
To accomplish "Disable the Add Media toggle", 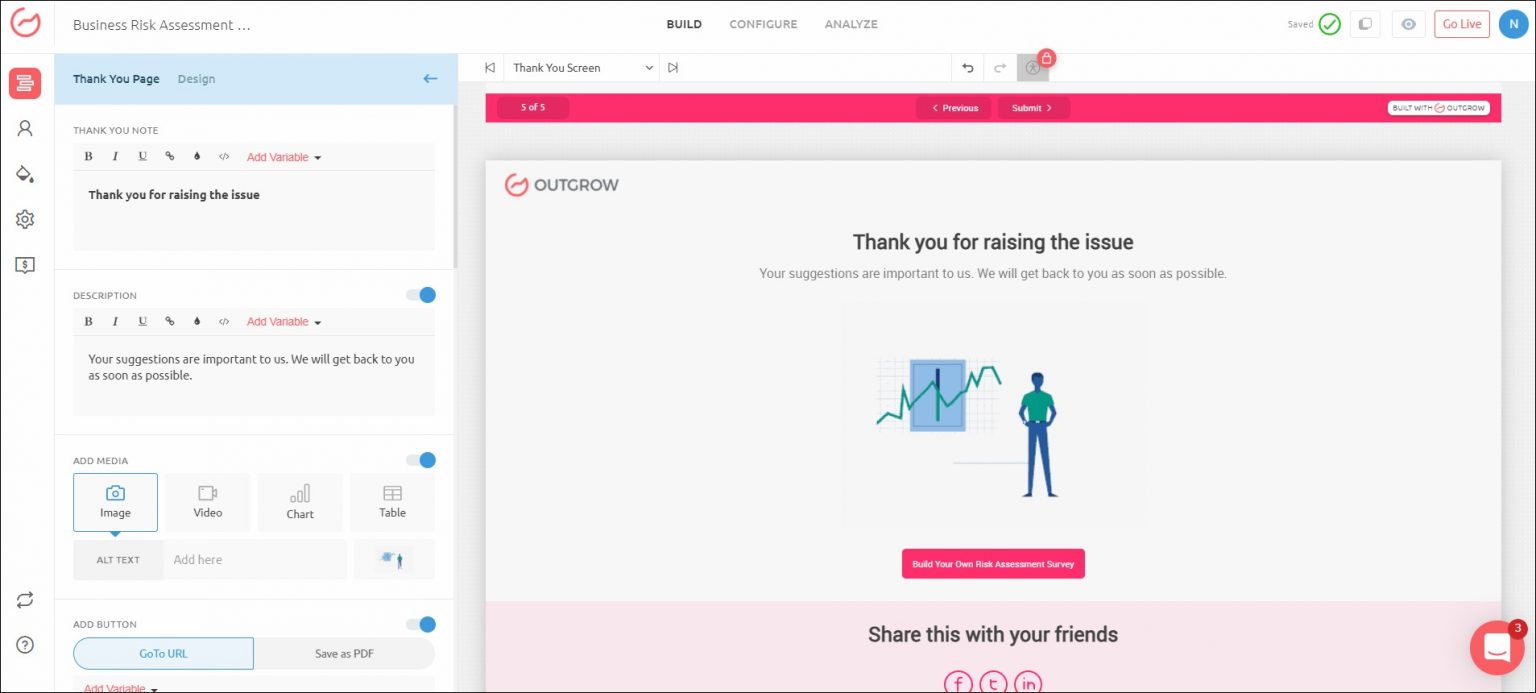I will (x=421, y=460).
